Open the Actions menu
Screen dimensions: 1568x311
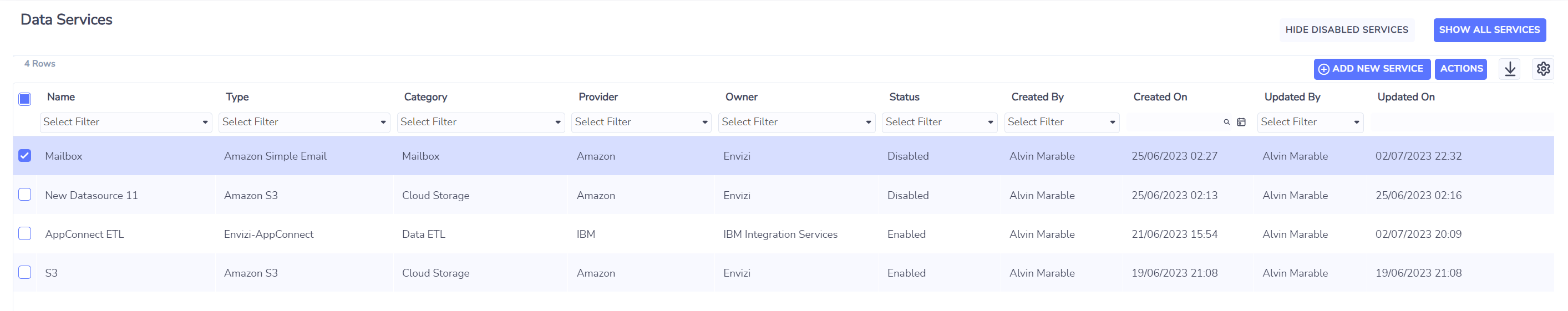click(x=1460, y=69)
